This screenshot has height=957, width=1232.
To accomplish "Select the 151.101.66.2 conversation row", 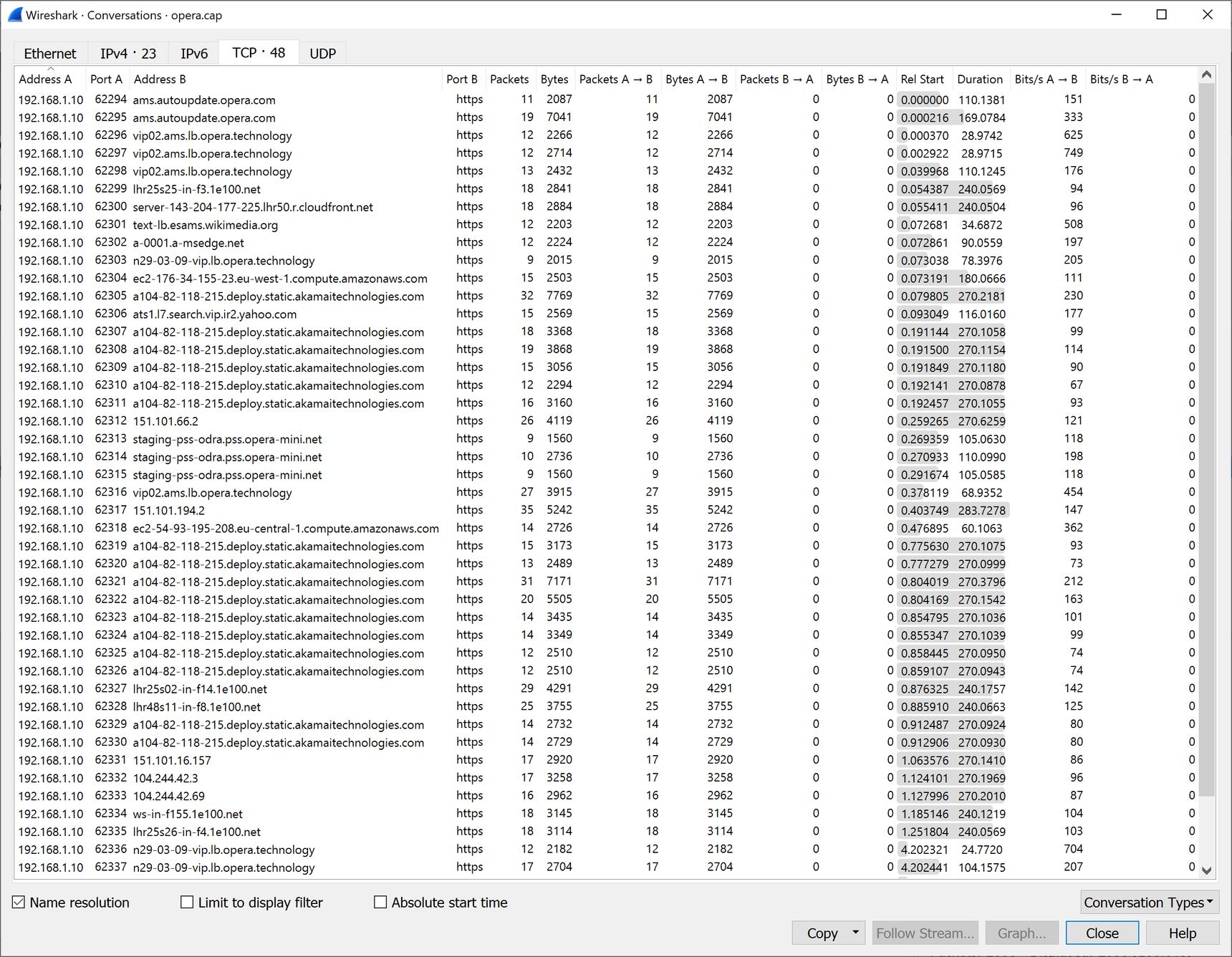I will tap(606, 421).
